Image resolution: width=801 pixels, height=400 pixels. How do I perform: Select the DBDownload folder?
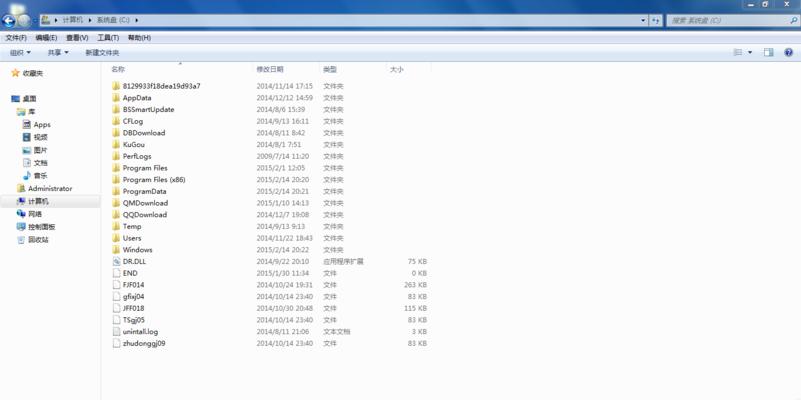pos(144,133)
